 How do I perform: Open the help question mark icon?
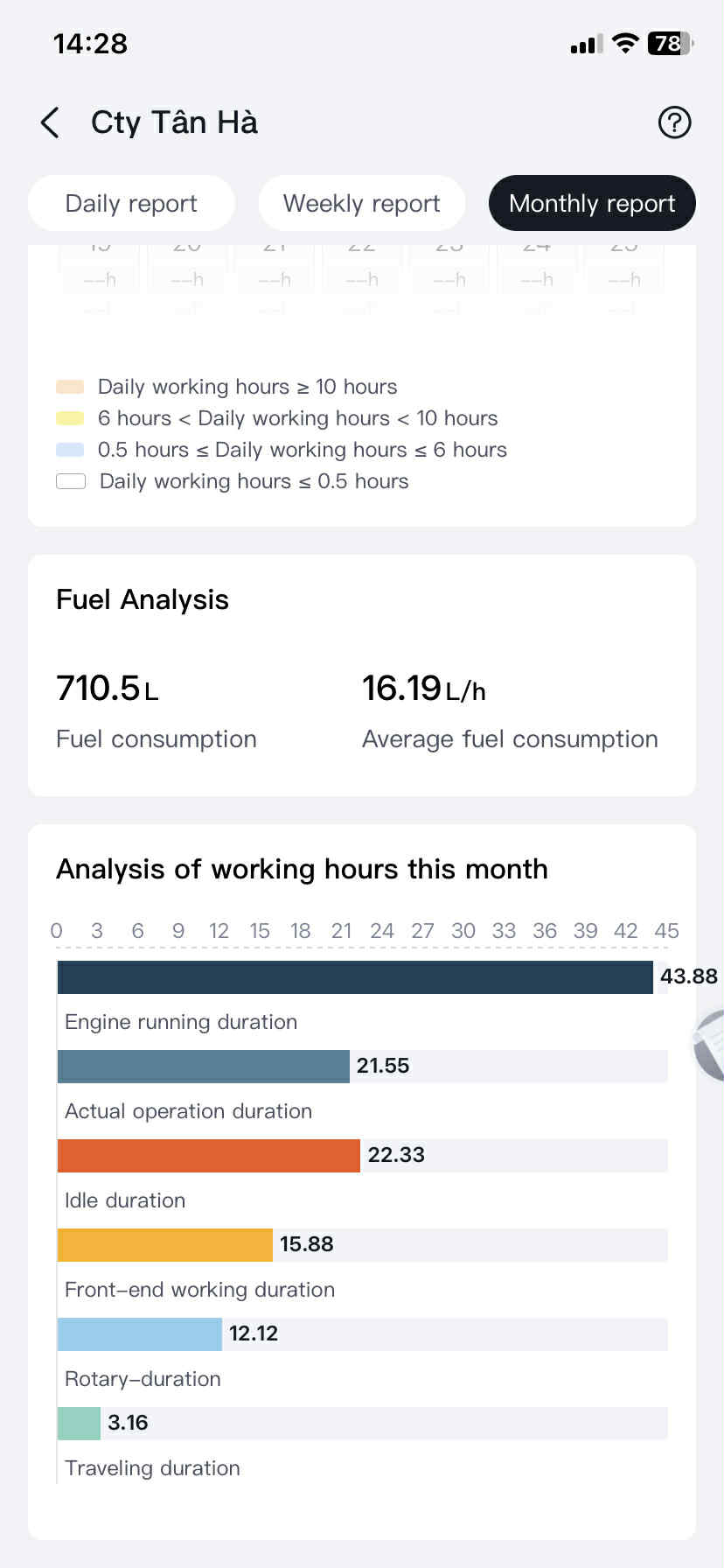click(674, 122)
